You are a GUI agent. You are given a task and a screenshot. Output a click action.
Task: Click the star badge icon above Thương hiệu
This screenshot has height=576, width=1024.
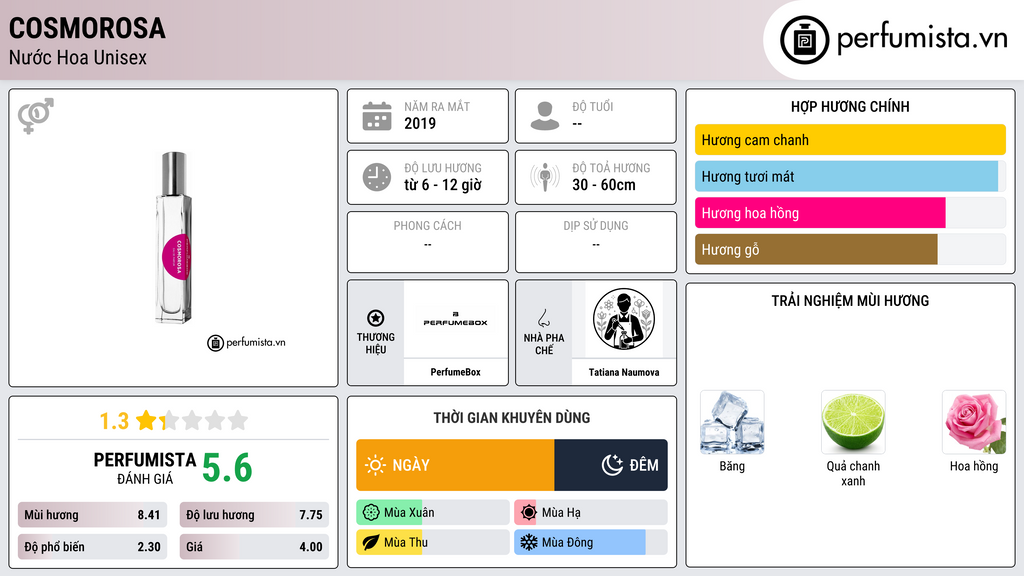pyautogui.click(x=376, y=318)
